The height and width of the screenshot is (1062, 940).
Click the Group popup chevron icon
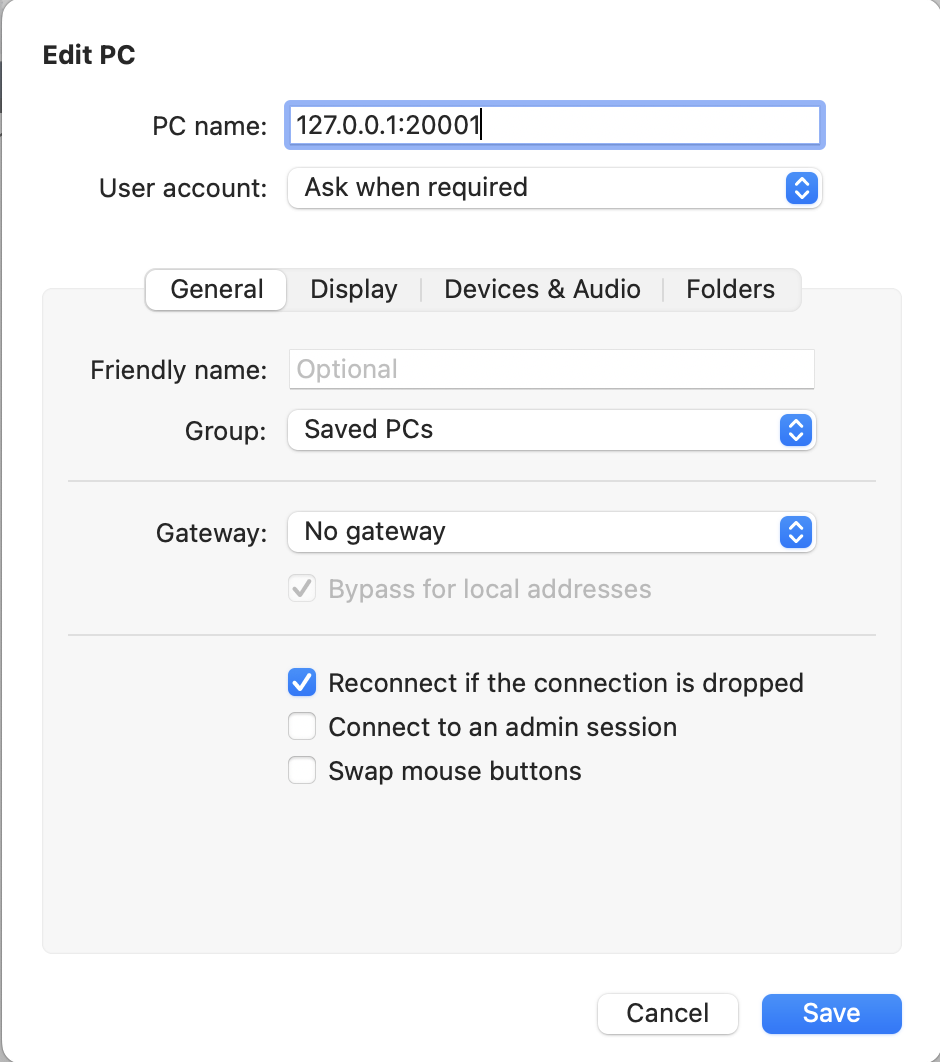[x=796, y=430]
